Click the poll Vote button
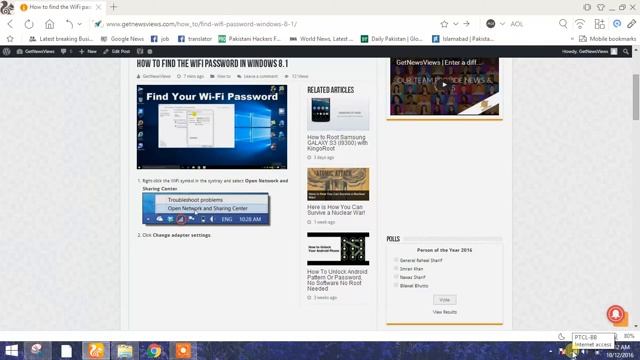 (x=444, y=300)
